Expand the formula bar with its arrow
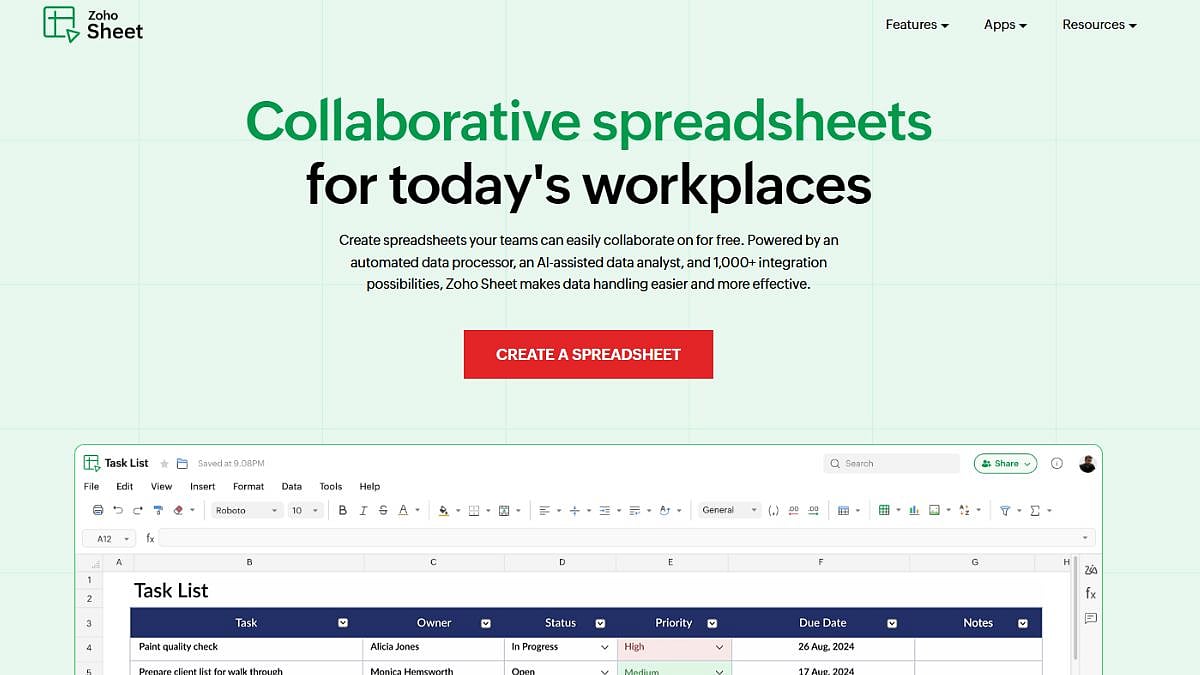 coord(1085,538)
